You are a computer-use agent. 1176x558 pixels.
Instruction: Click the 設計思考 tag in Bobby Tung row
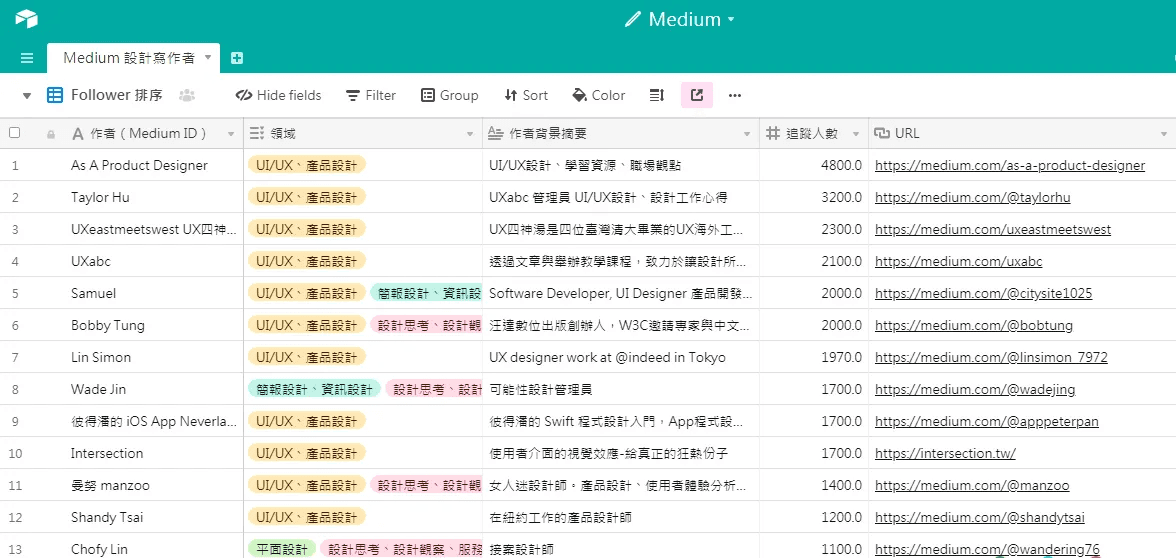(x=426, y=326)
